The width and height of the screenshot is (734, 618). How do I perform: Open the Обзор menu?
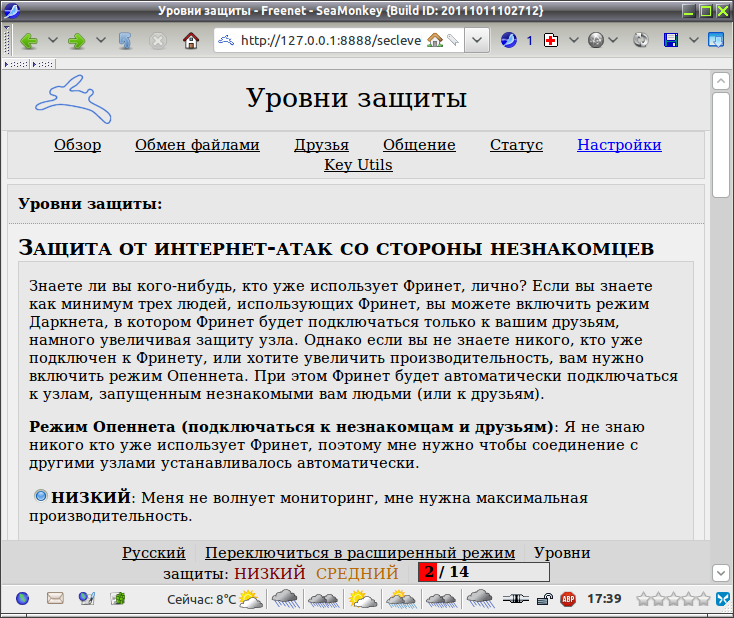point(77,145)
